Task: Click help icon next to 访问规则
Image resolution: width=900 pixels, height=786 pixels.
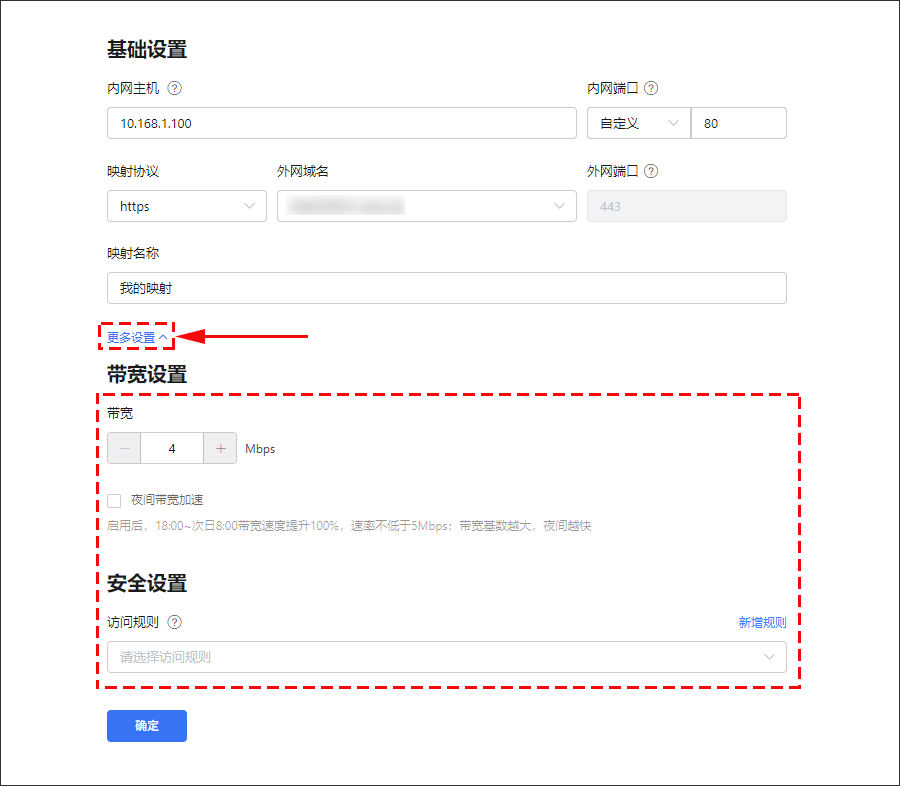Action: tap(175, 622)
